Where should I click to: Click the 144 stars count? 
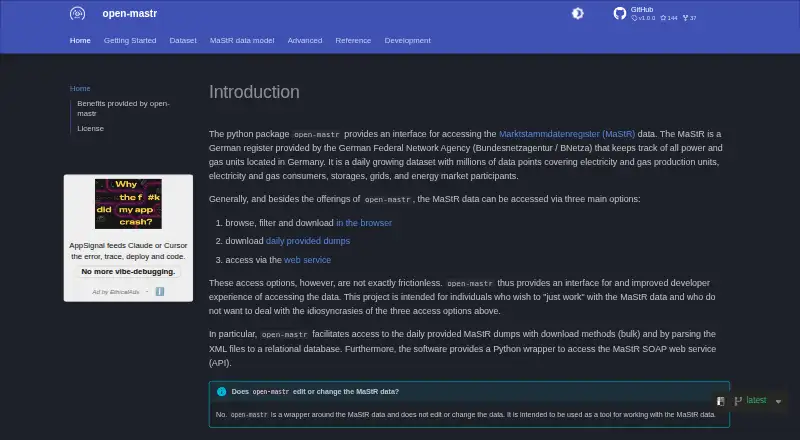point(669,18)
